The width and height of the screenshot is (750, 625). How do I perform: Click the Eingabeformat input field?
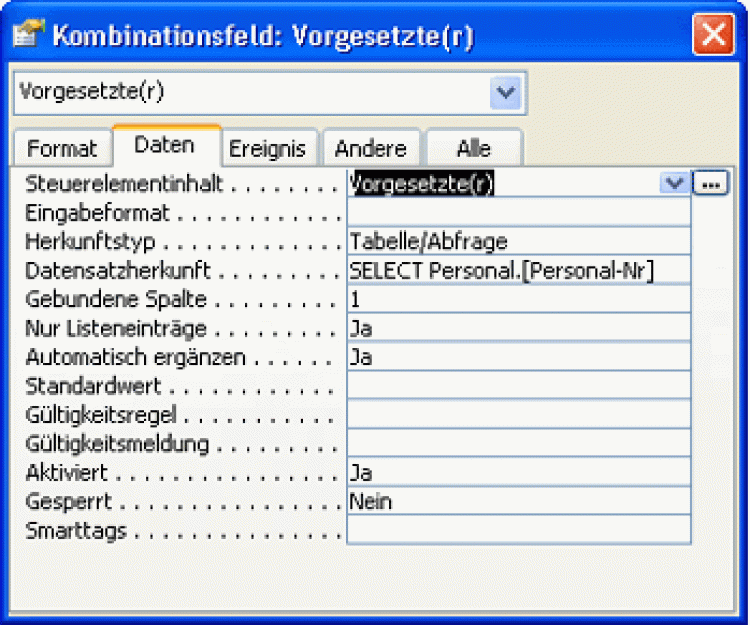(x=518, y=213)
